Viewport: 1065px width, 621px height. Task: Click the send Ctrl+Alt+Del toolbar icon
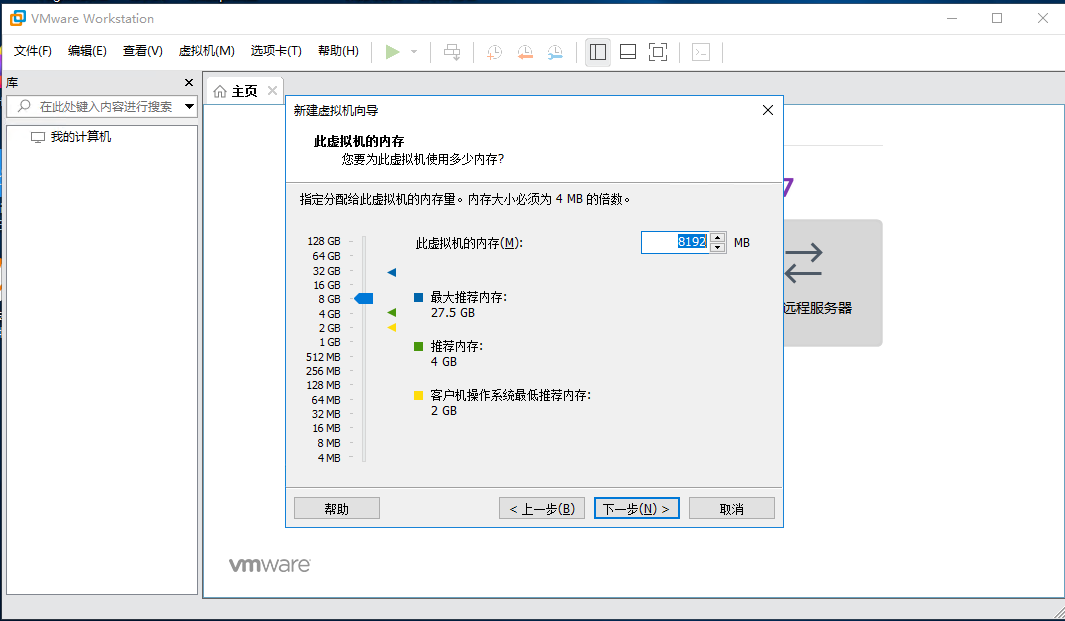tap(452, 52)
